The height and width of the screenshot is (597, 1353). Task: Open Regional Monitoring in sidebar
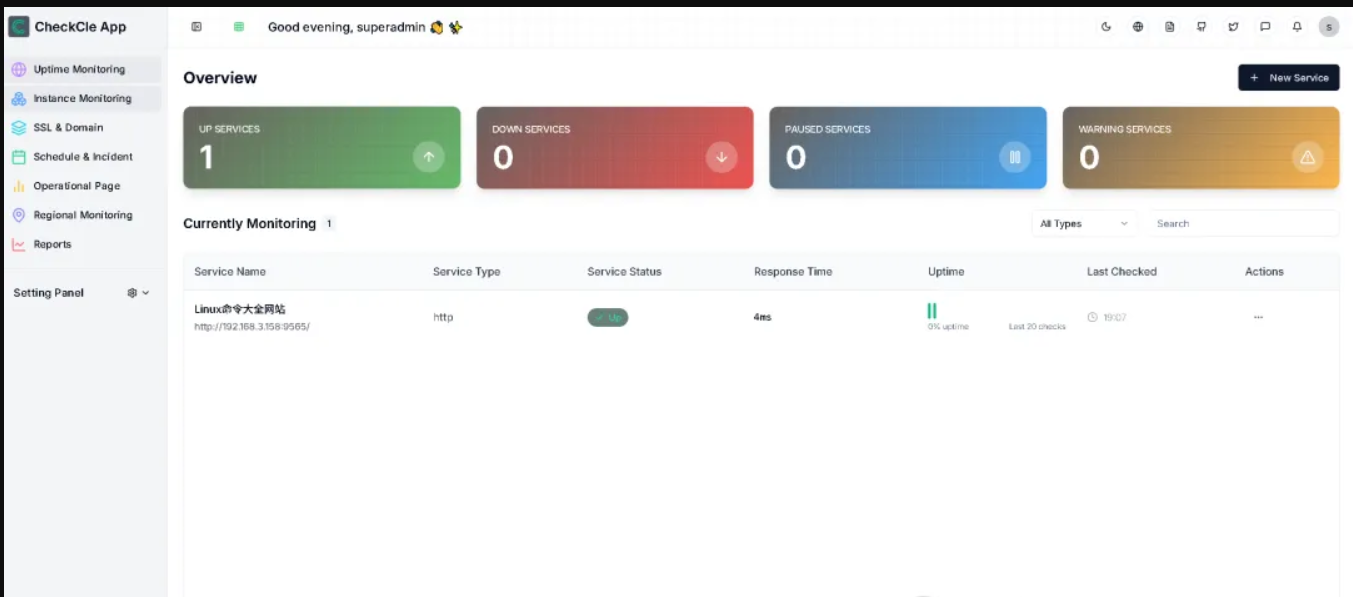point(83,215)
